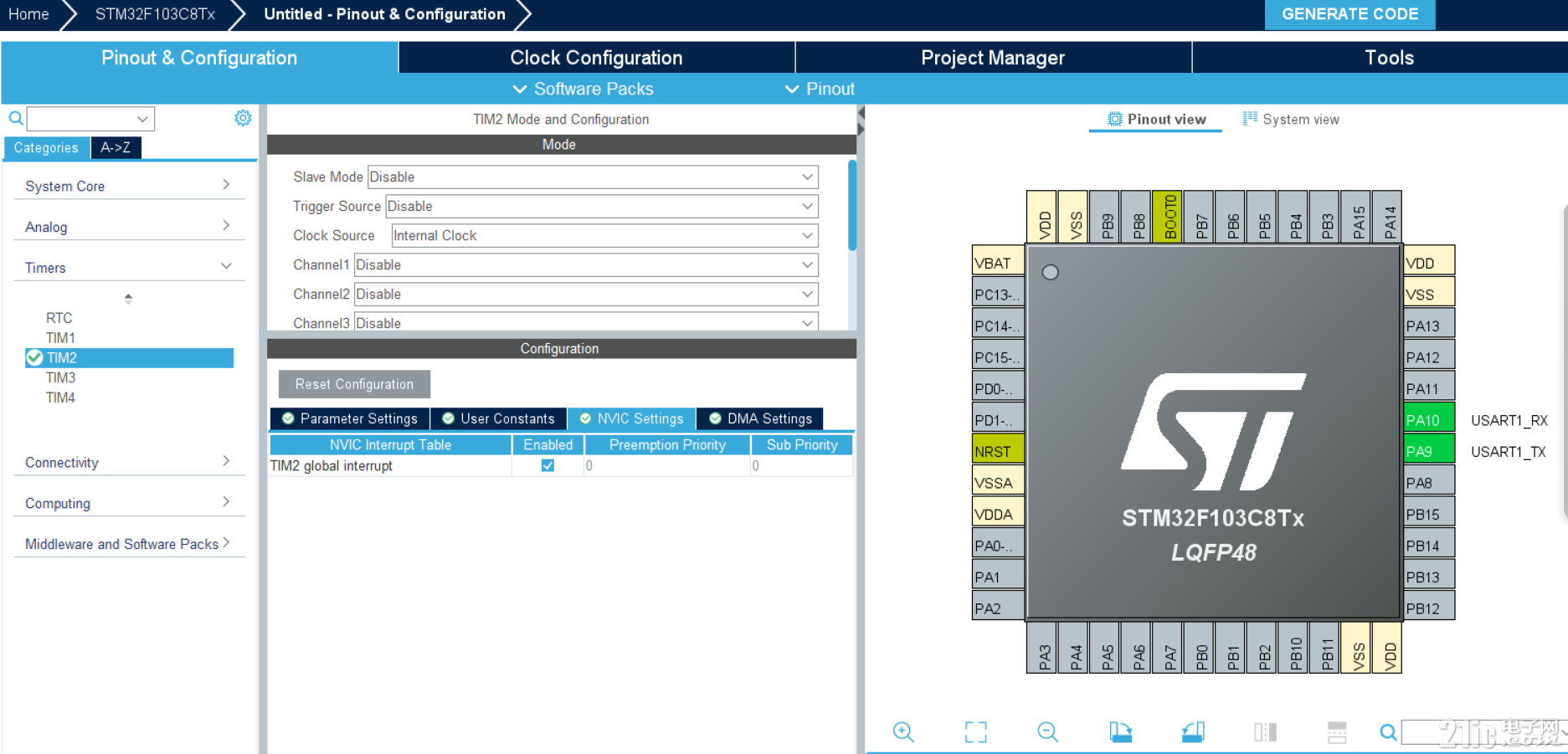Open the DMA Settings tab

pos(760,418)
